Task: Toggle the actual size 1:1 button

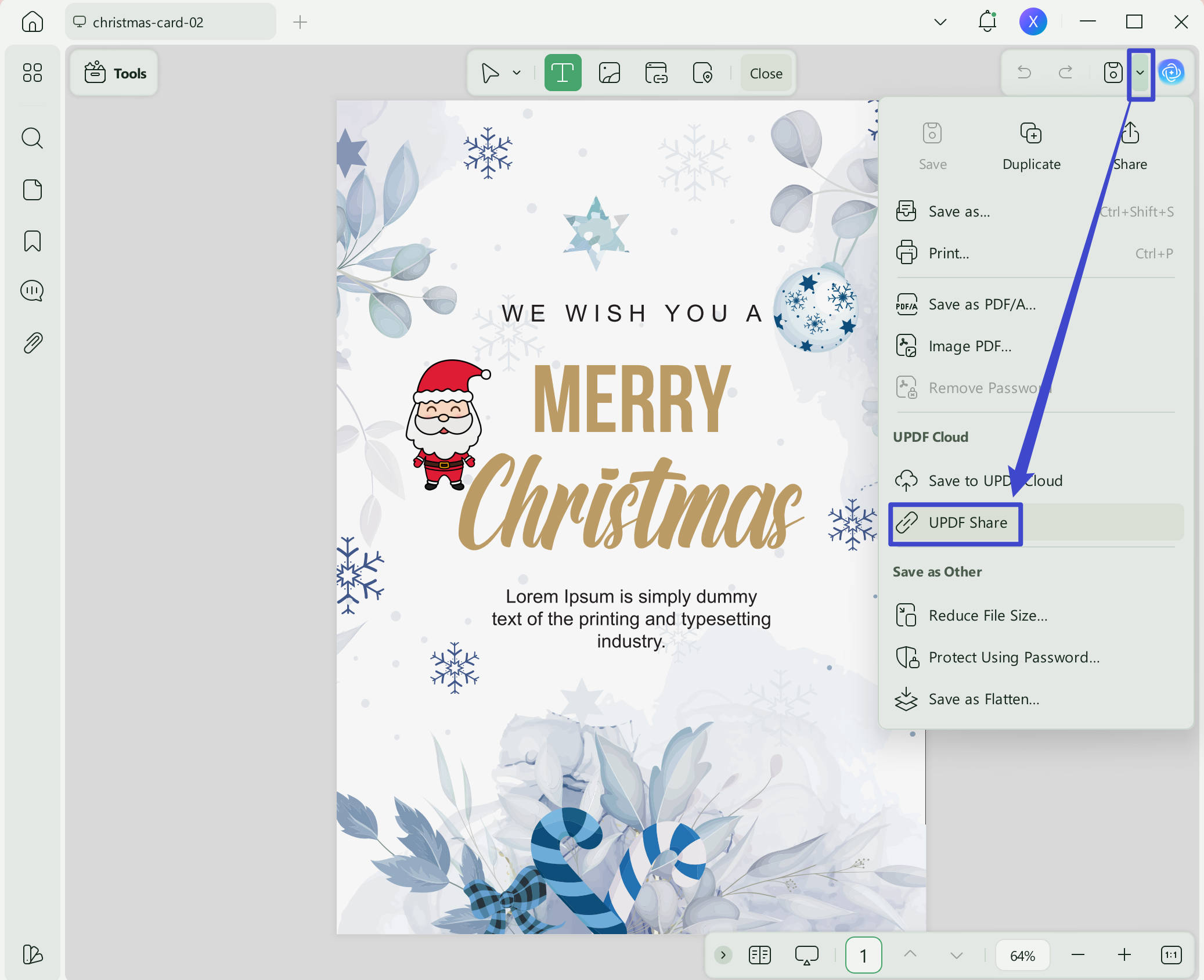Action: click(1171, 955)
